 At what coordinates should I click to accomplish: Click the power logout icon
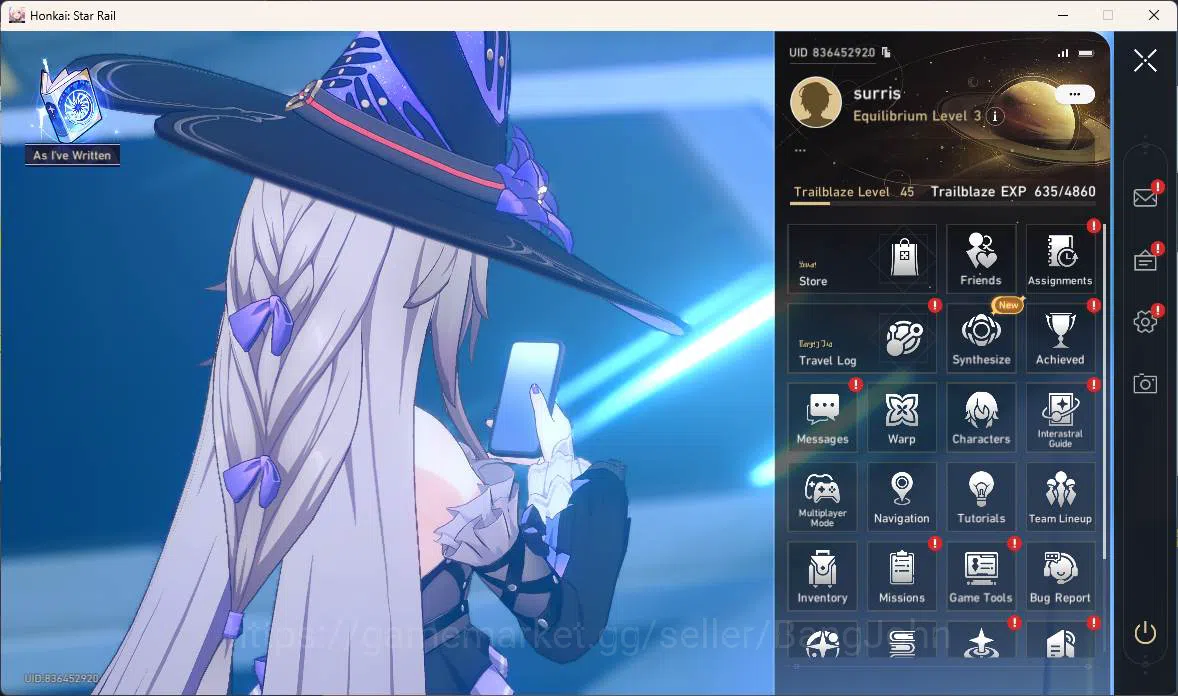(1145, 633)
